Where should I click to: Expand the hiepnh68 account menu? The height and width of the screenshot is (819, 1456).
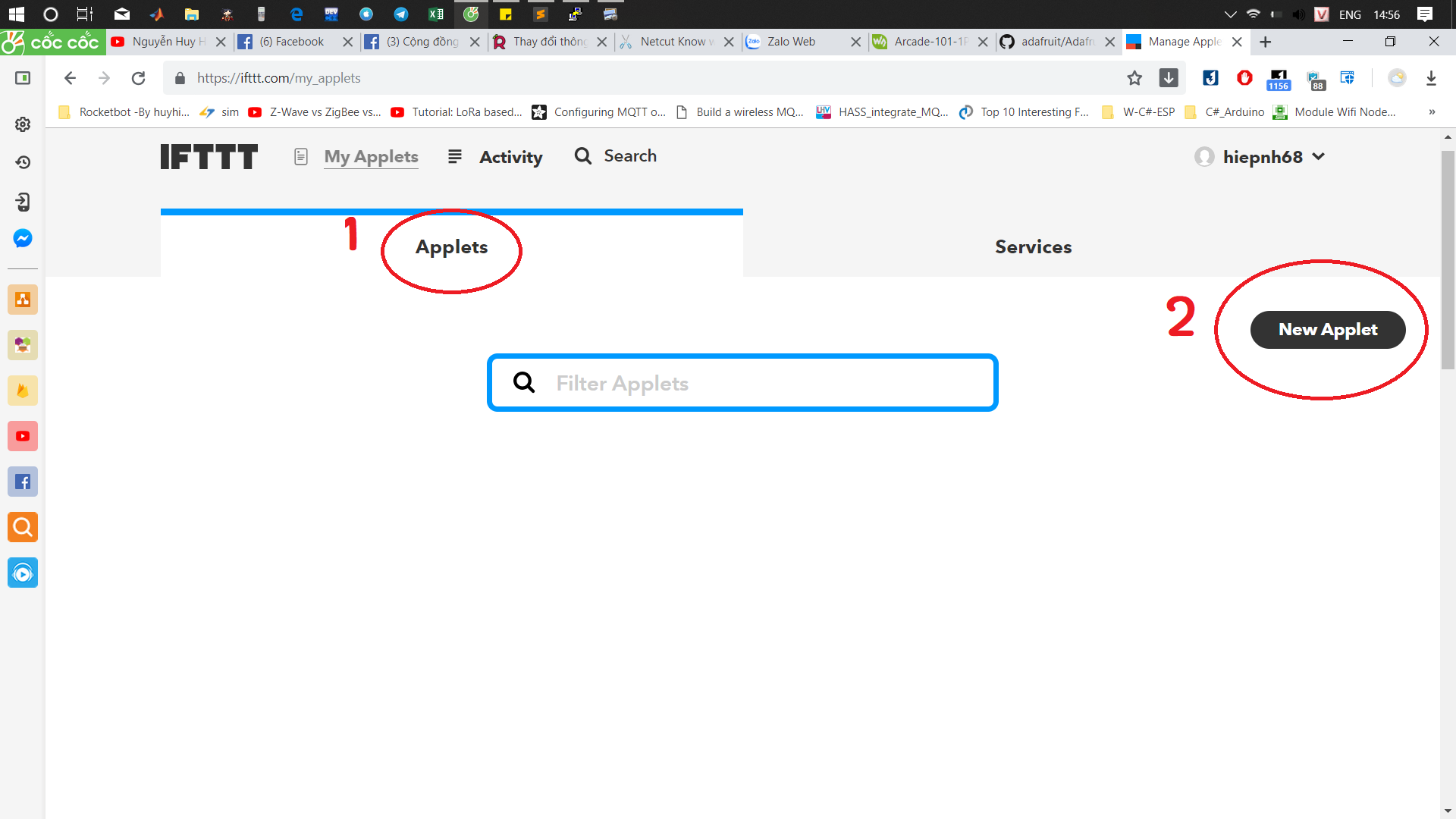click(1260, 157)
